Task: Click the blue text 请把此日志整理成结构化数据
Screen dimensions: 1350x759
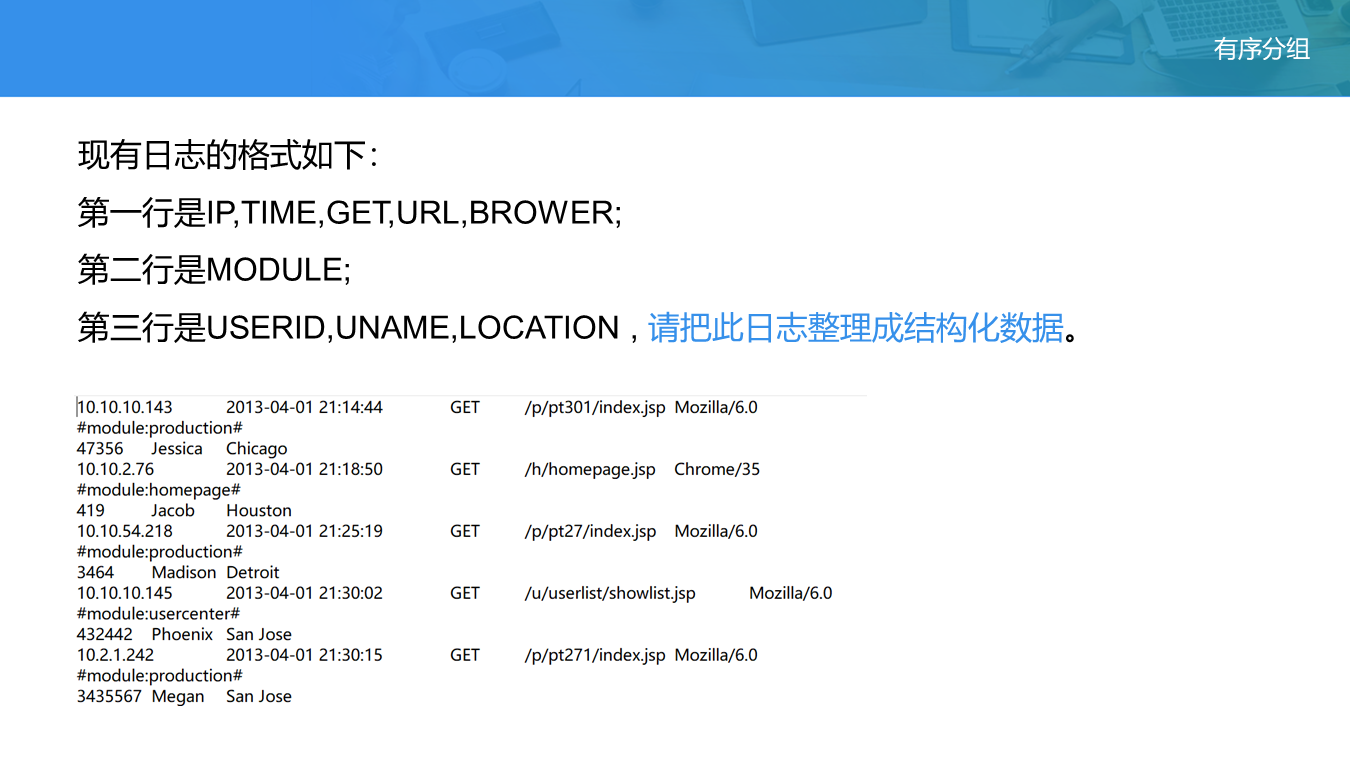Action: (x=856, y=328)
